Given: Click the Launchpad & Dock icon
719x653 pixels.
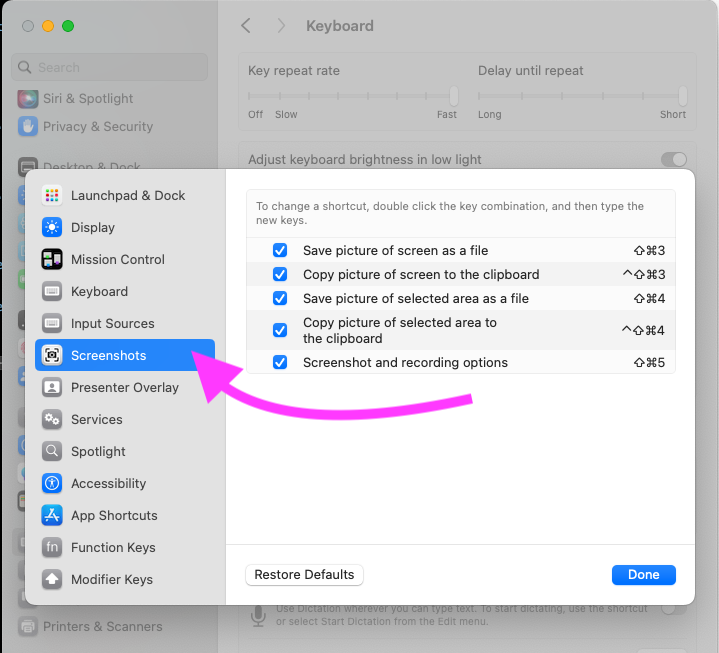Looking at the screenshot, I should (x=53, y=196).
